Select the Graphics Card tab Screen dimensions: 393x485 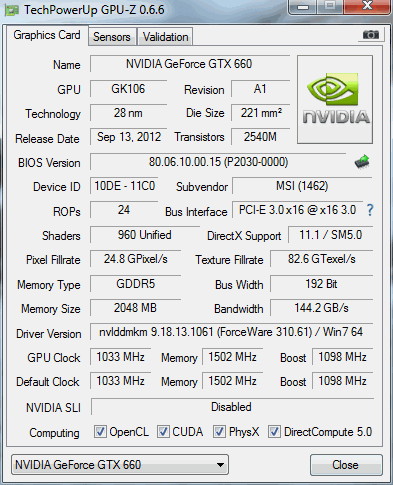[x=47, y=35]
